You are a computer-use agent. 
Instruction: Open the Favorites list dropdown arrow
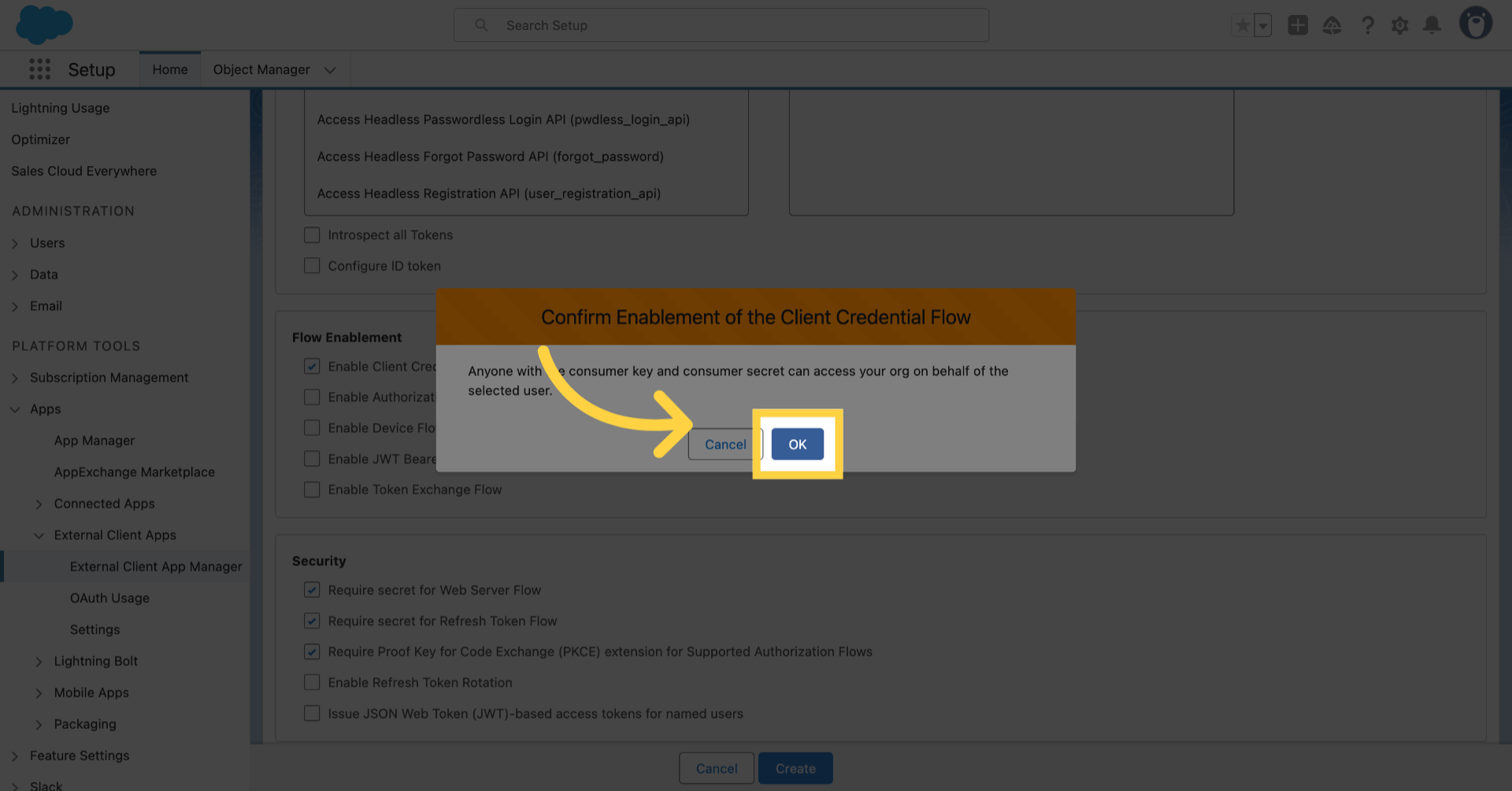point(1262,25)
